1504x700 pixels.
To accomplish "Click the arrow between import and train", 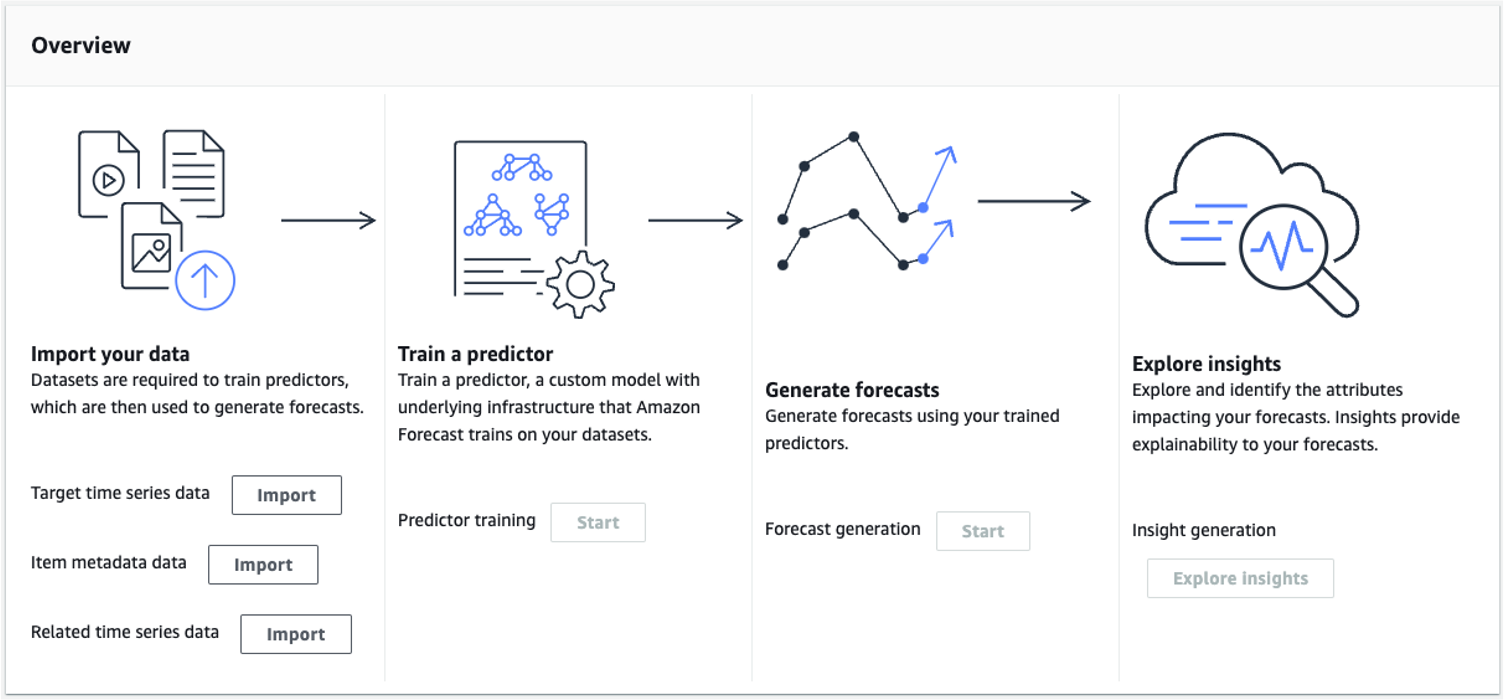I will [x=329, y=220].
